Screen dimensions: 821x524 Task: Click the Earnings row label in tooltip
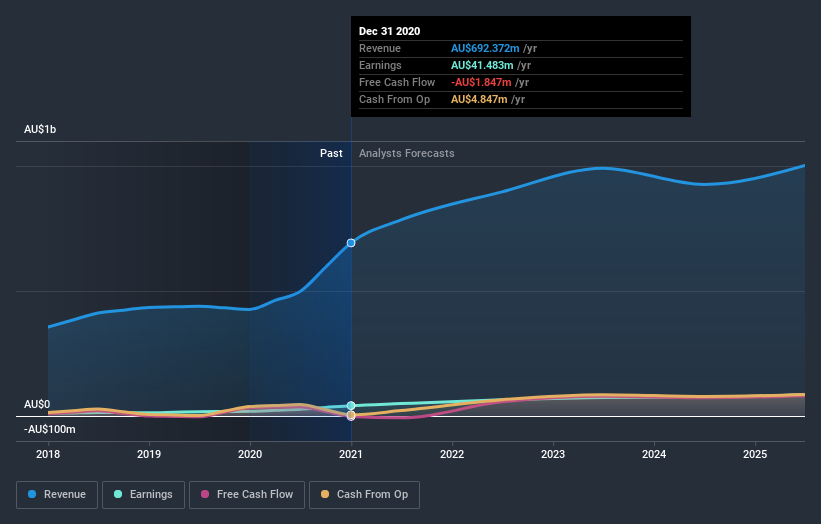point(380,65)
